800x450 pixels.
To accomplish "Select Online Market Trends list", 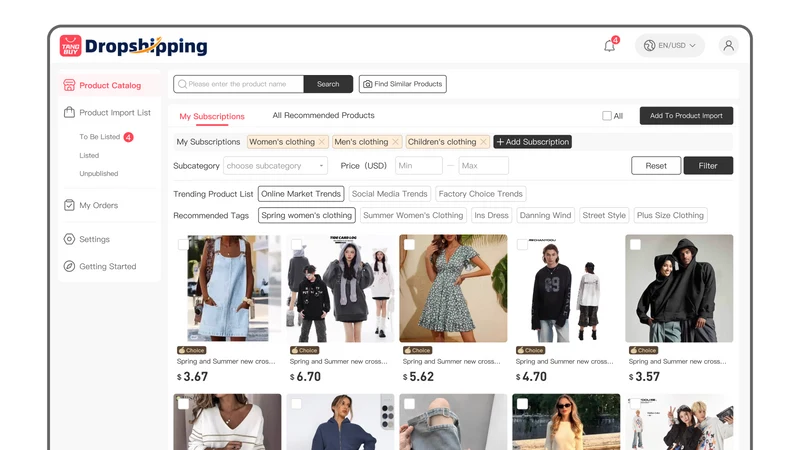I will click(301, 194).
